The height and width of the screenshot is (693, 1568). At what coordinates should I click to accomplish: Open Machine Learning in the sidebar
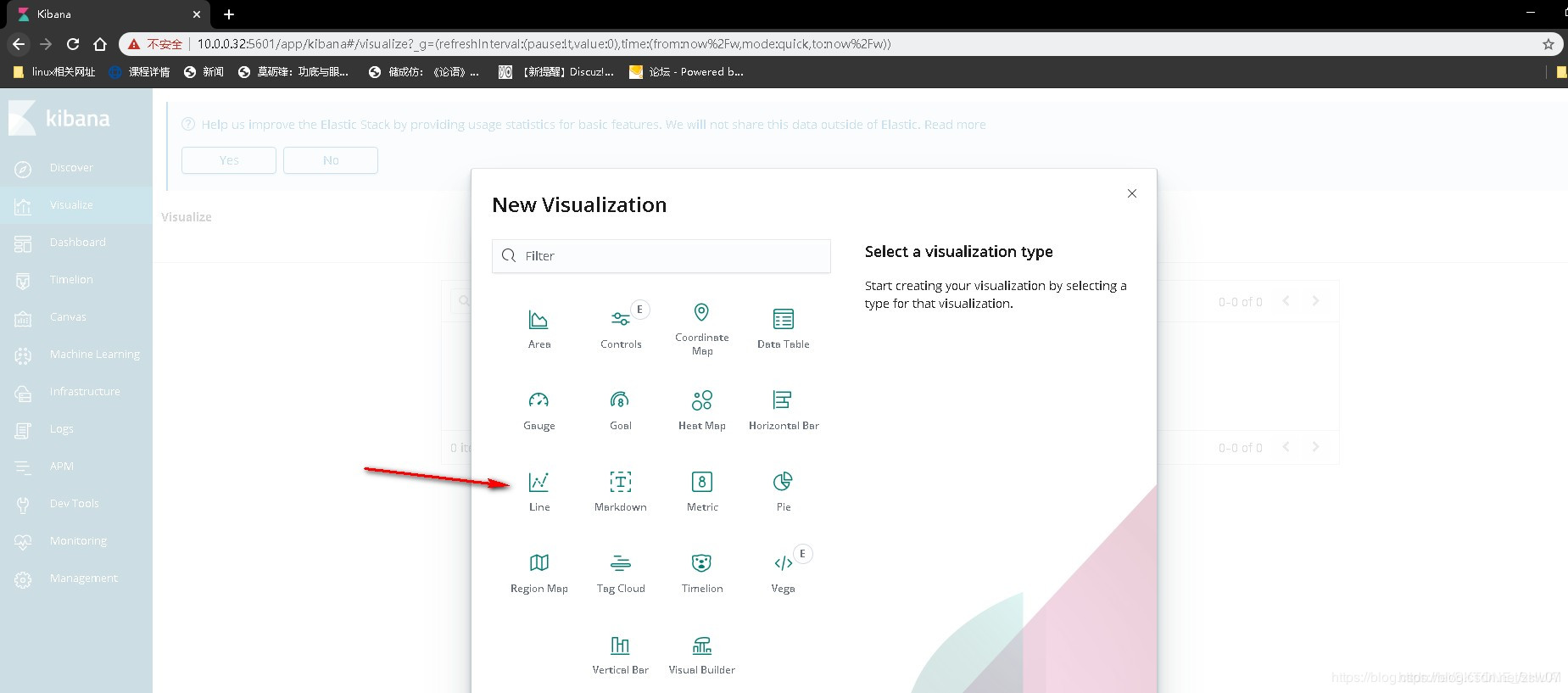pos(76,355)
